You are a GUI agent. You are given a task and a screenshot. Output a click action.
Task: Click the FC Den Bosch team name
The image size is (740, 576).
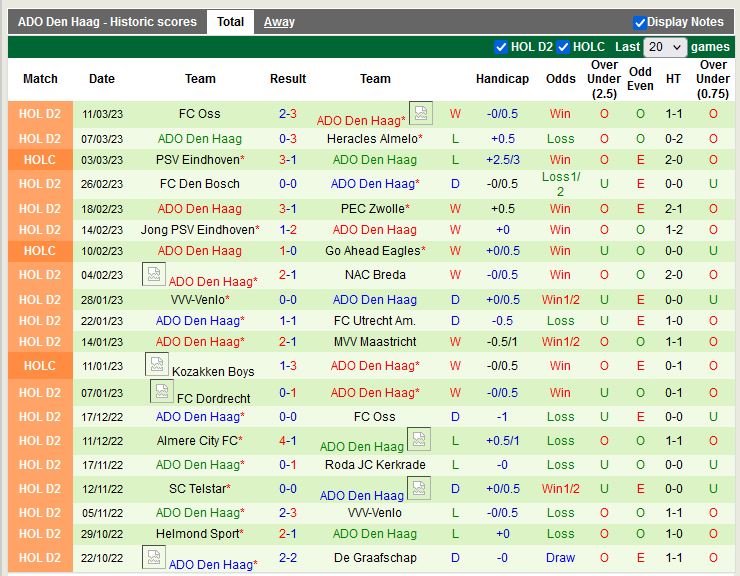click(200, 184)
